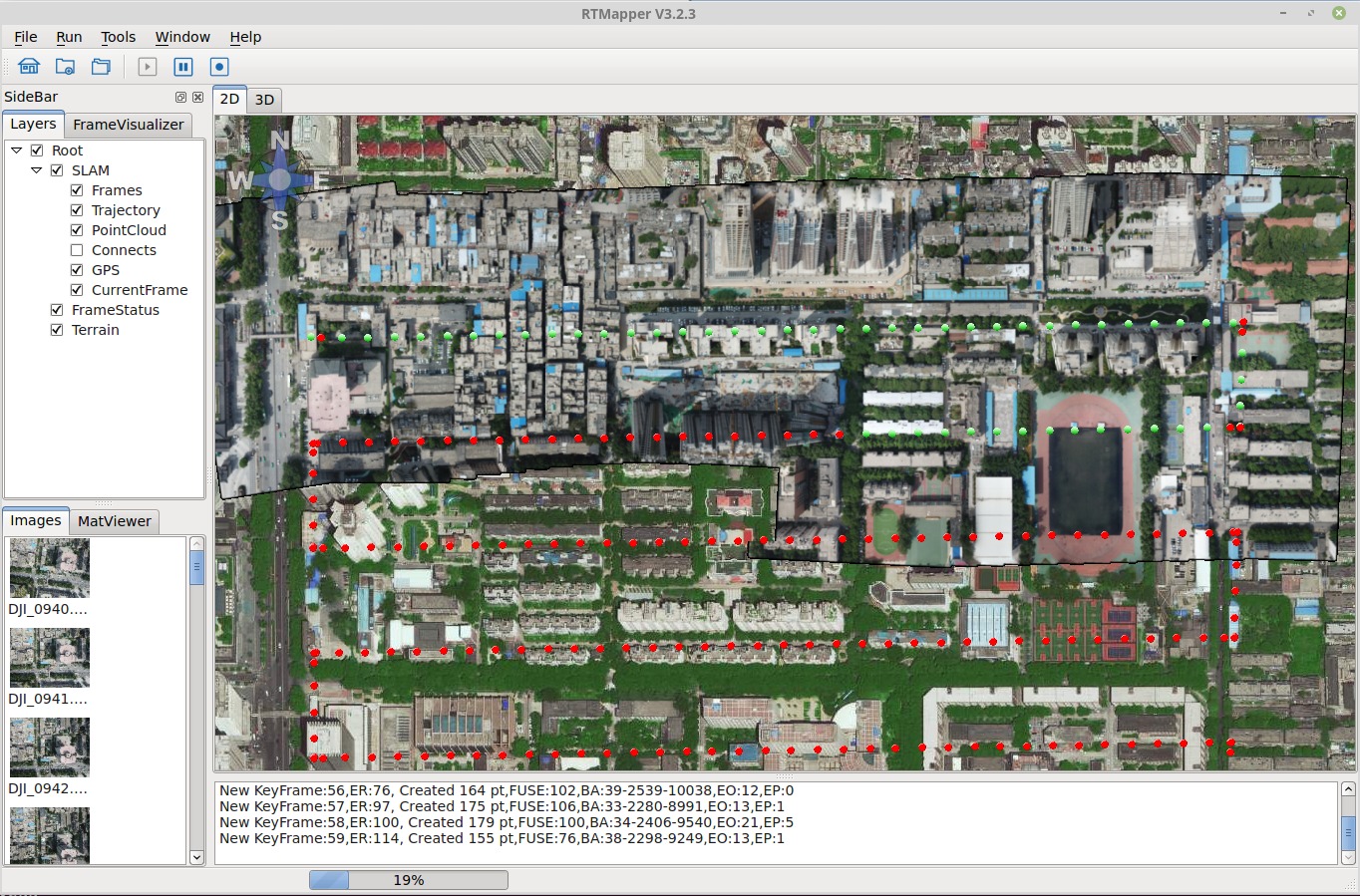Screen dimensions: 1360x896
Task: Switch to the FrameVisualizer tab
Action: click(x=128, y=125)
